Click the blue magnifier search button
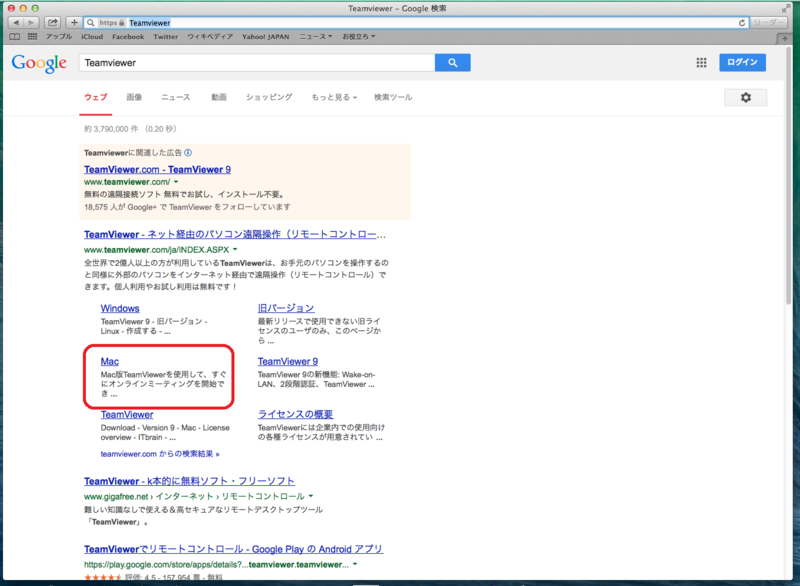This screenshot has width=800, height=586. (452, 62)
